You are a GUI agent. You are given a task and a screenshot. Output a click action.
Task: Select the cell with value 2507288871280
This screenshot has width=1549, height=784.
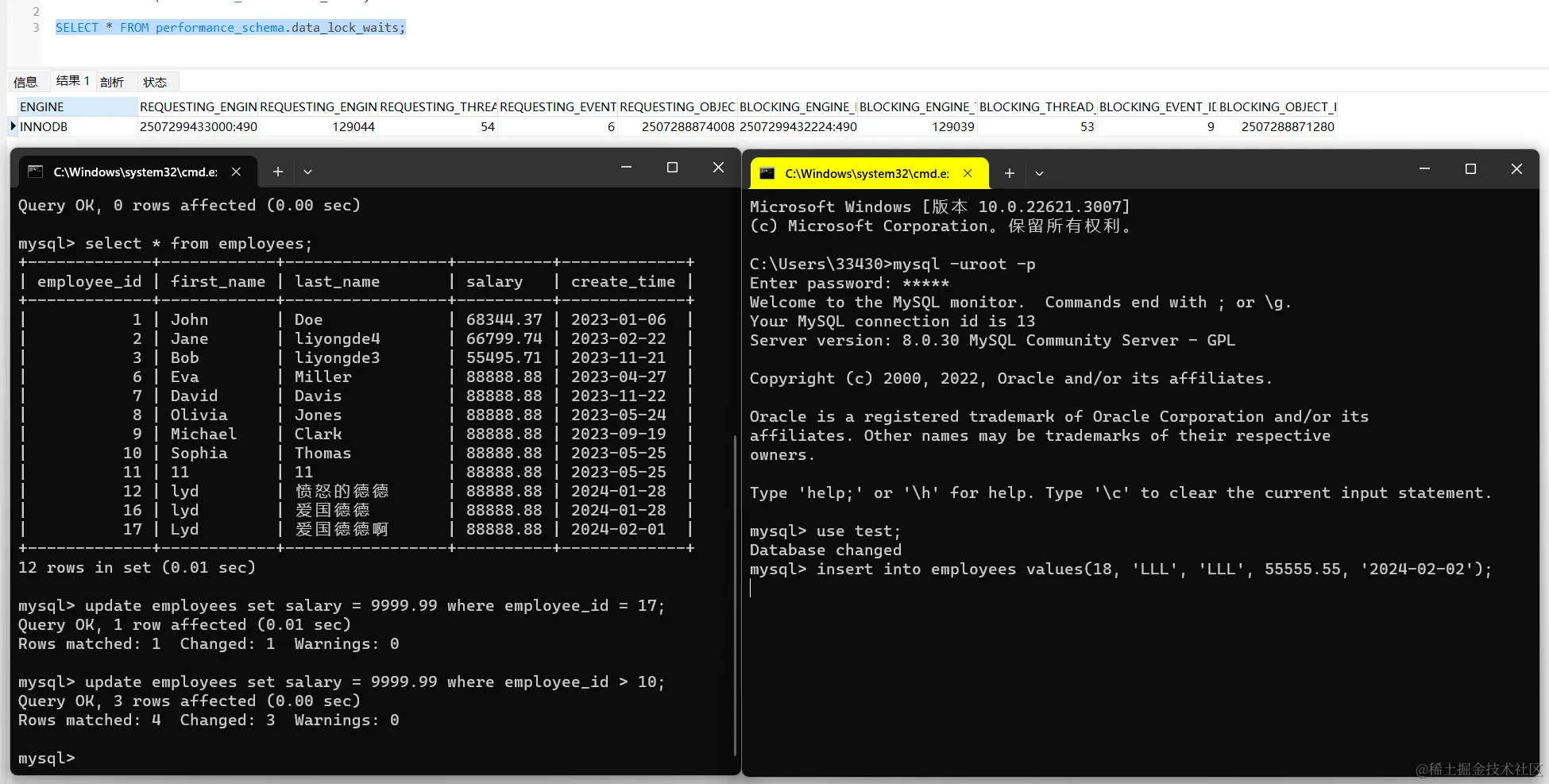[x=1277, y=126]
